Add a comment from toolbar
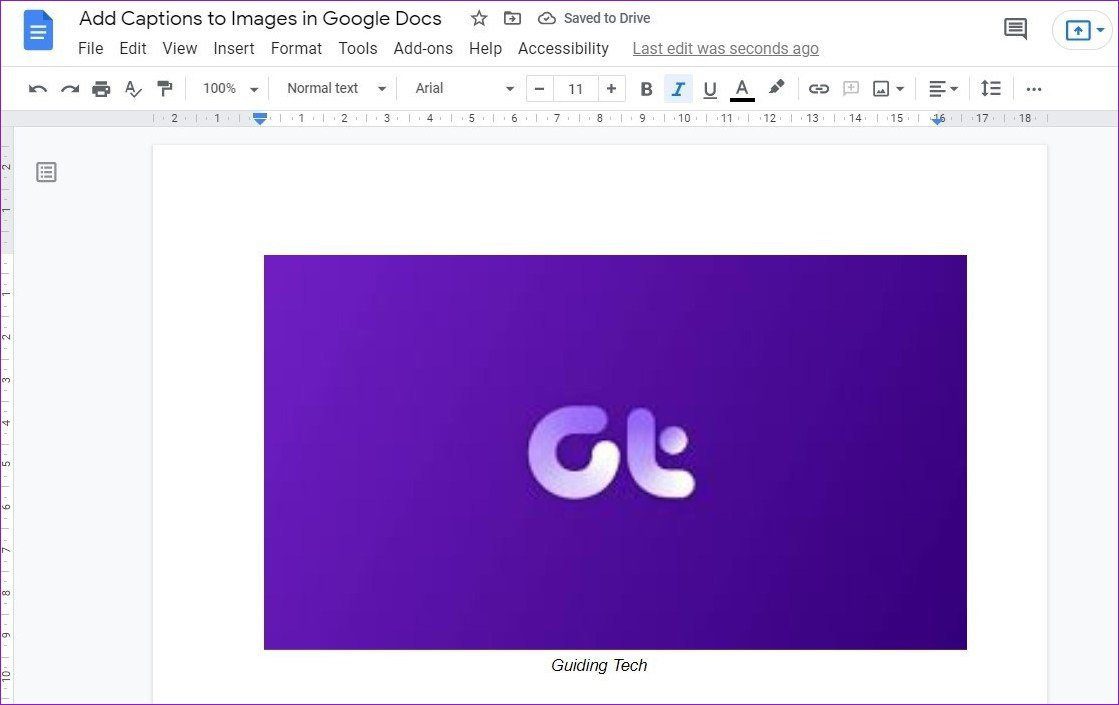This screenshot has width=1119, height=705. click(851, 88)
